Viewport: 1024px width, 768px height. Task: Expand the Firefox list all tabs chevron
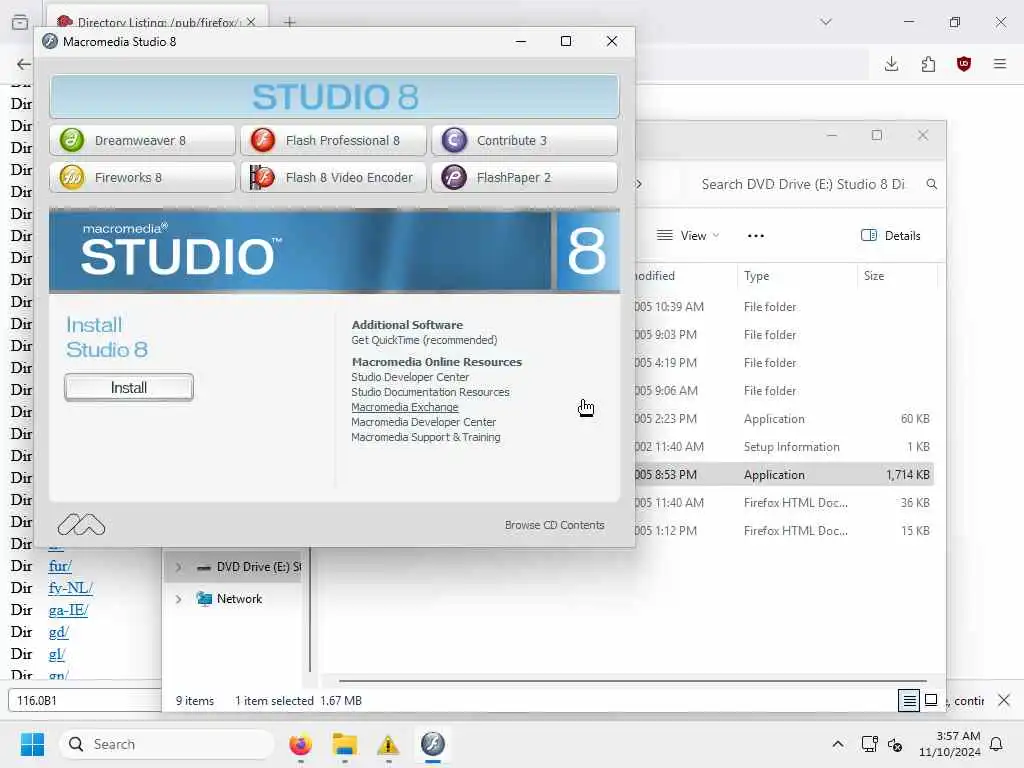[x=826, y=22]
